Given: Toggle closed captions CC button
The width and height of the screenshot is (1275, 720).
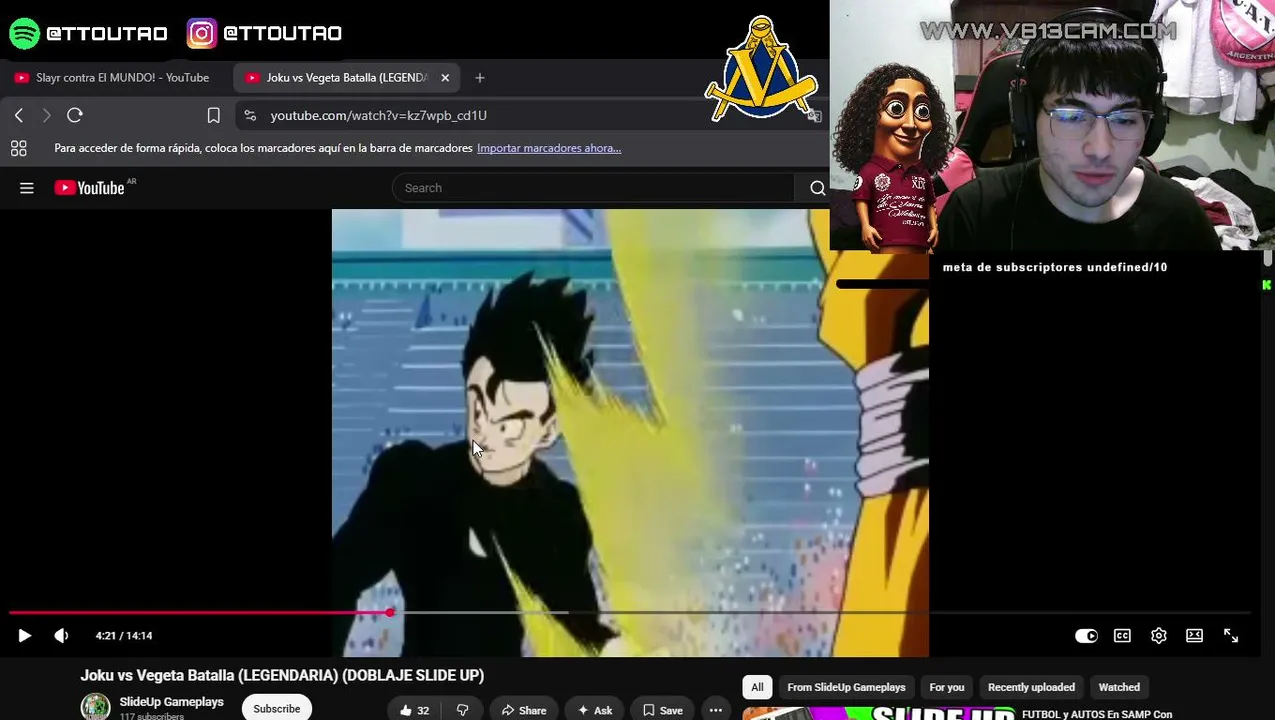Looking at the screenshot, I should pyautogui.click(x=1122, y=635).
